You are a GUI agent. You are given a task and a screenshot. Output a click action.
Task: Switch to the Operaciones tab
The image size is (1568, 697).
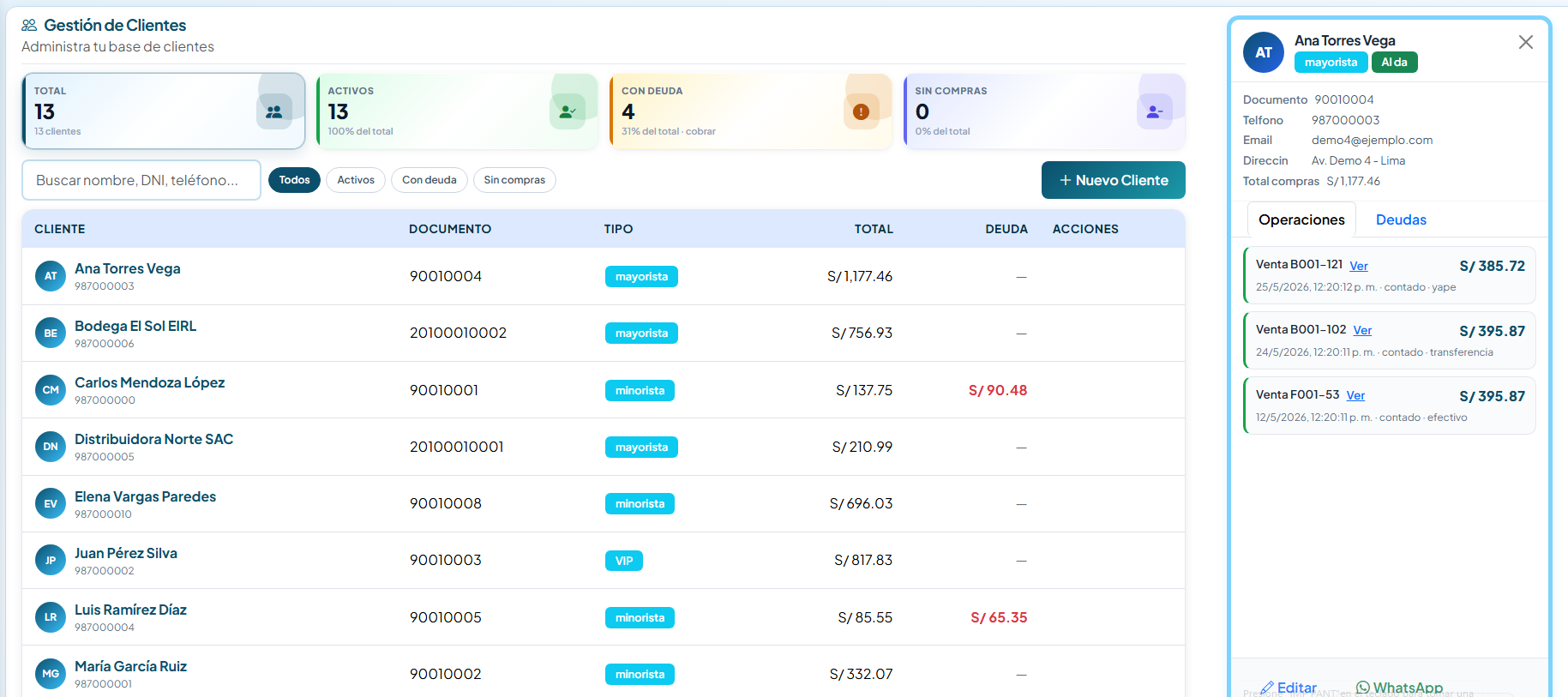point(1301,219)
